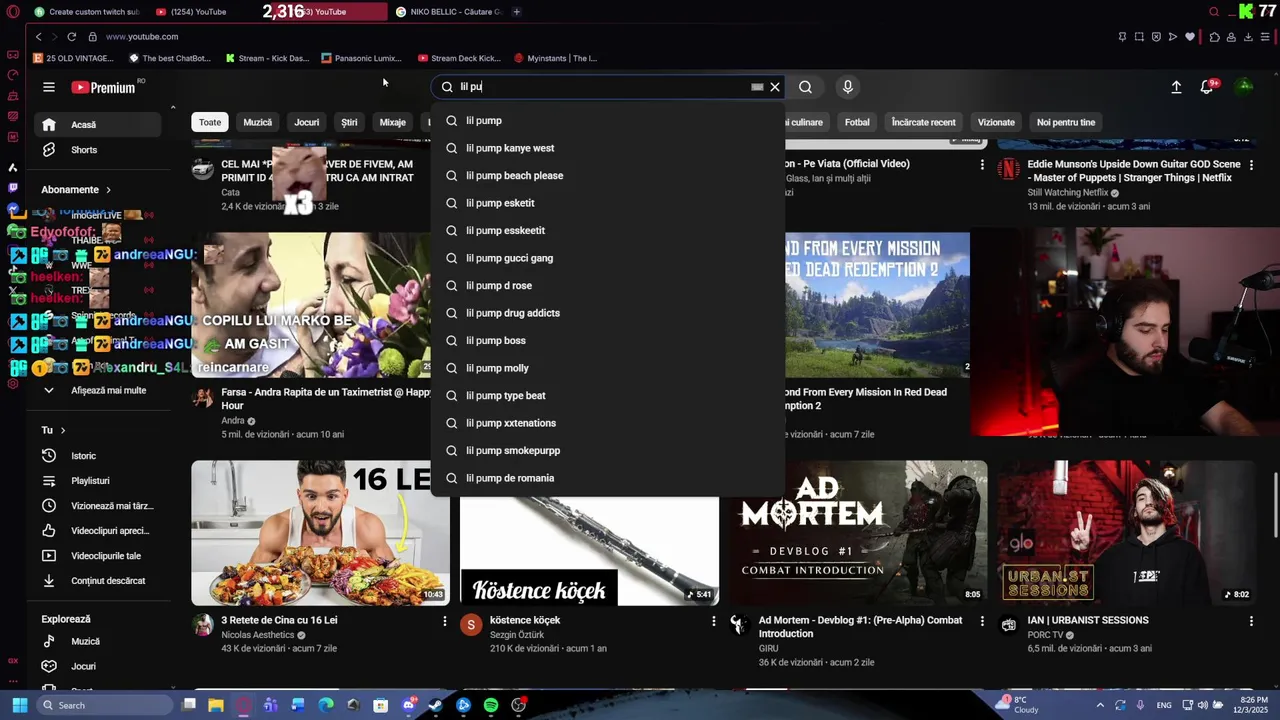This screenshot has height=720, width=1280.
Task: Filter by 'Încărcate recent' chip
Action: click(x=923, y=122)
